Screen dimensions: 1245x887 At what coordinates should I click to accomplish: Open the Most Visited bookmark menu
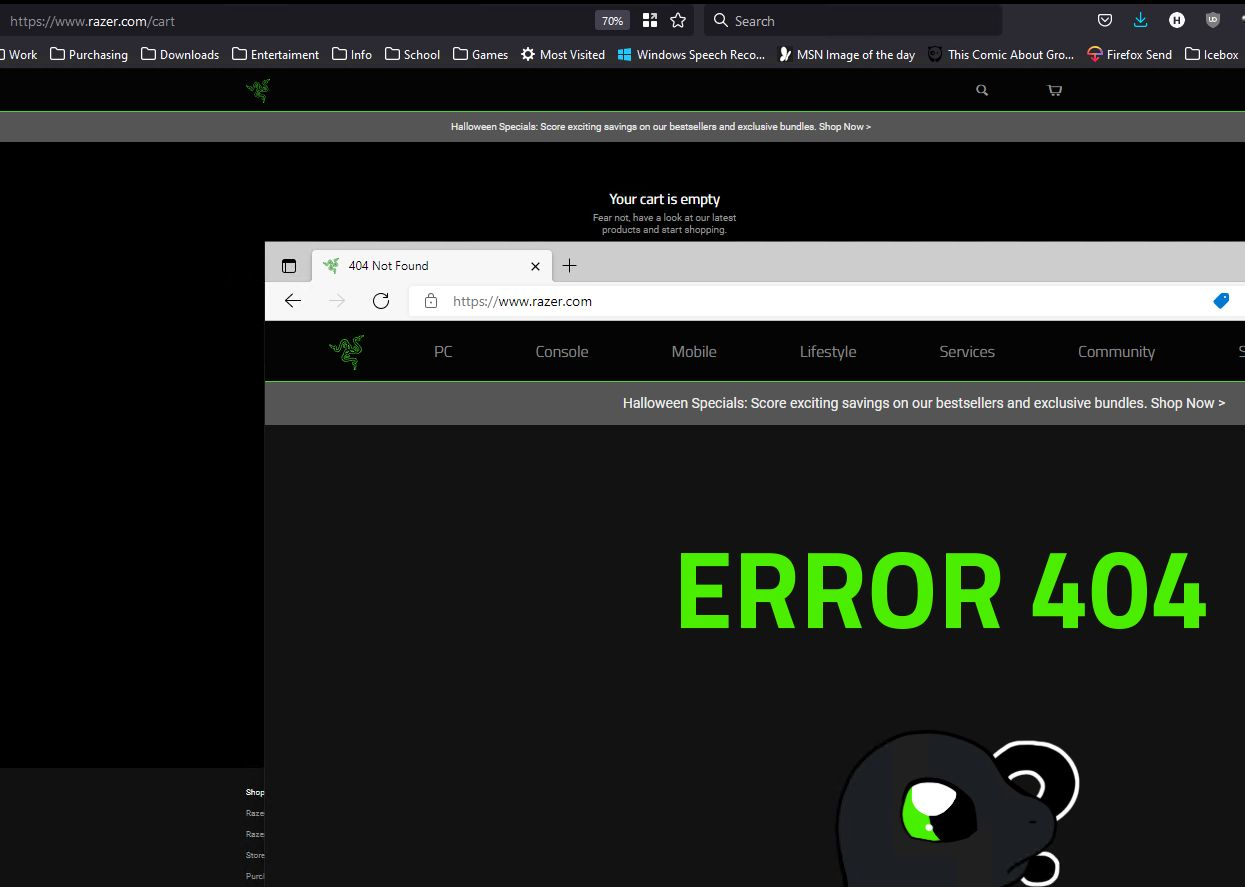tap(563, 55)
